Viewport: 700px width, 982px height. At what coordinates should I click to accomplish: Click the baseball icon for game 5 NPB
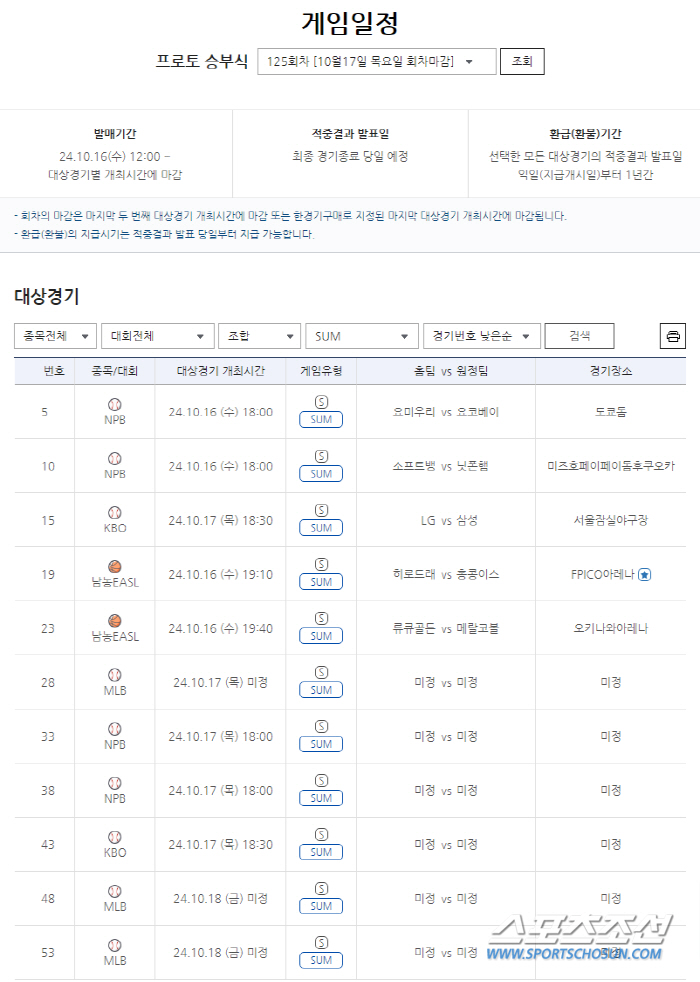coord(115,404)
